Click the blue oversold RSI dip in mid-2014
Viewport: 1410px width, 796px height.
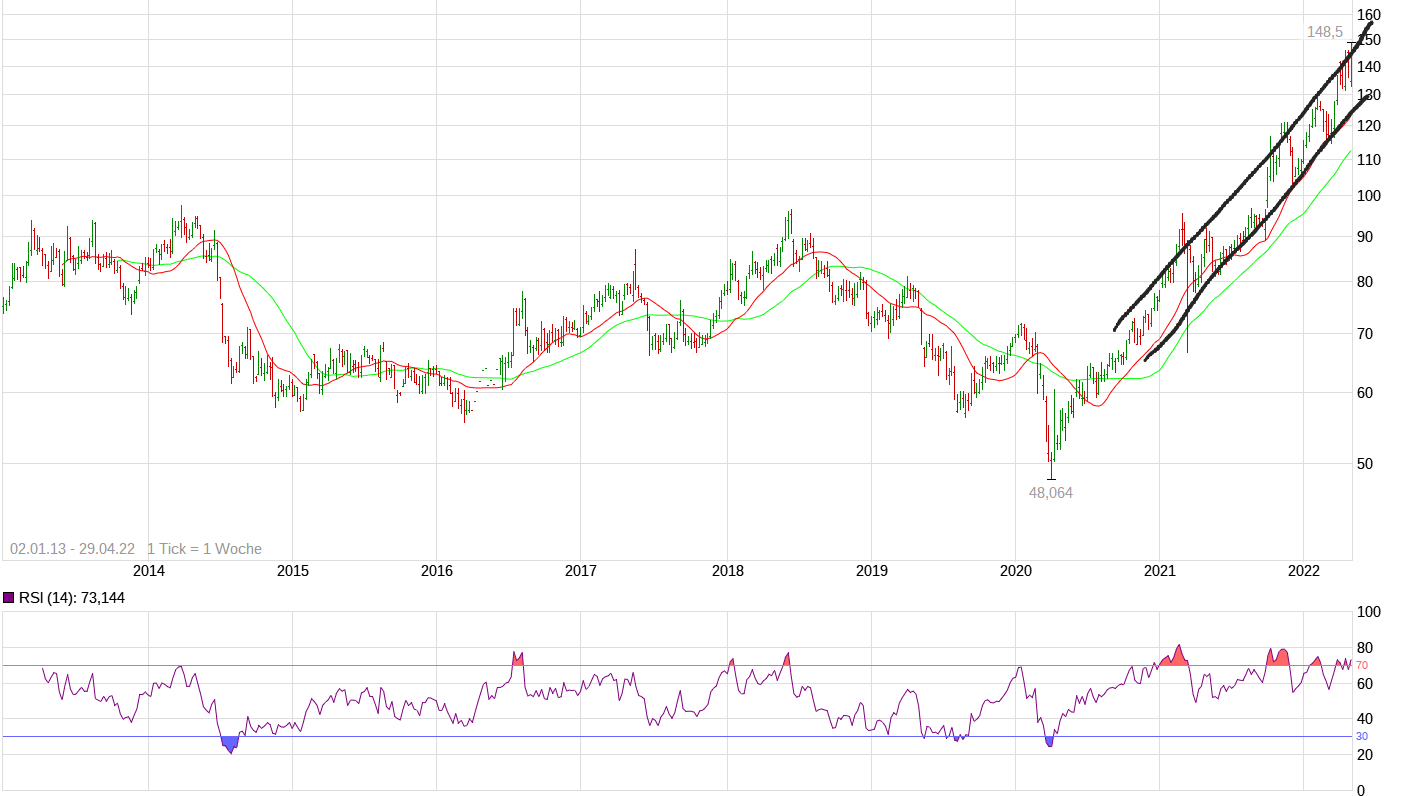230,744
